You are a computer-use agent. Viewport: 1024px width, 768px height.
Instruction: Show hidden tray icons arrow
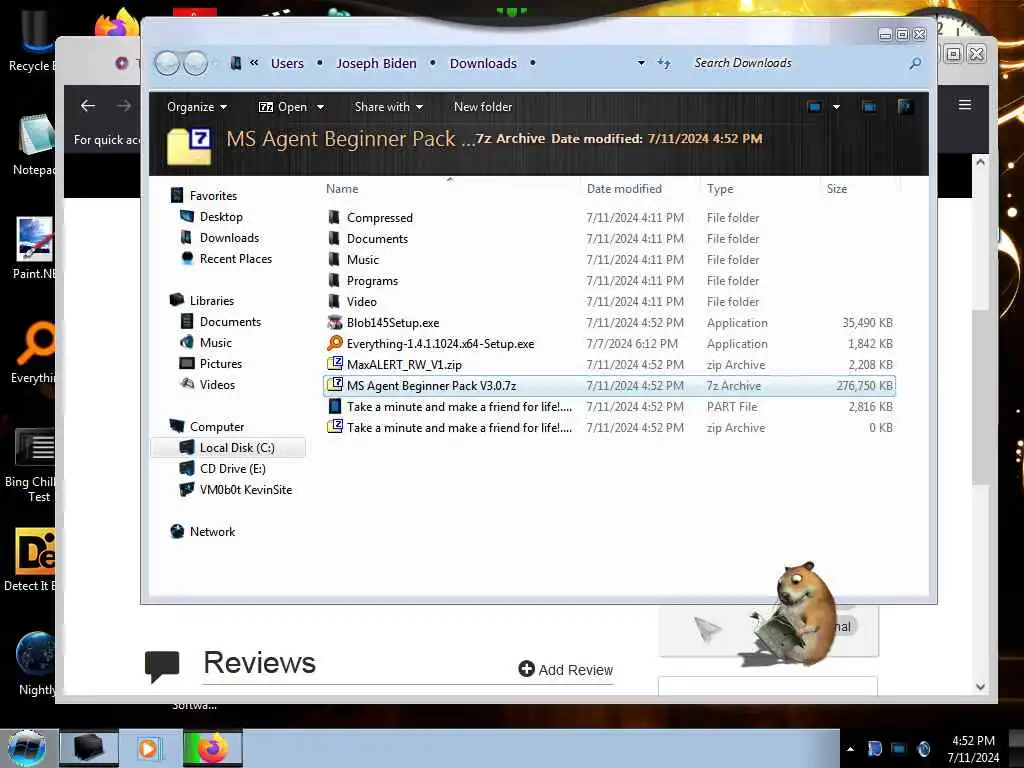(850, 749)
